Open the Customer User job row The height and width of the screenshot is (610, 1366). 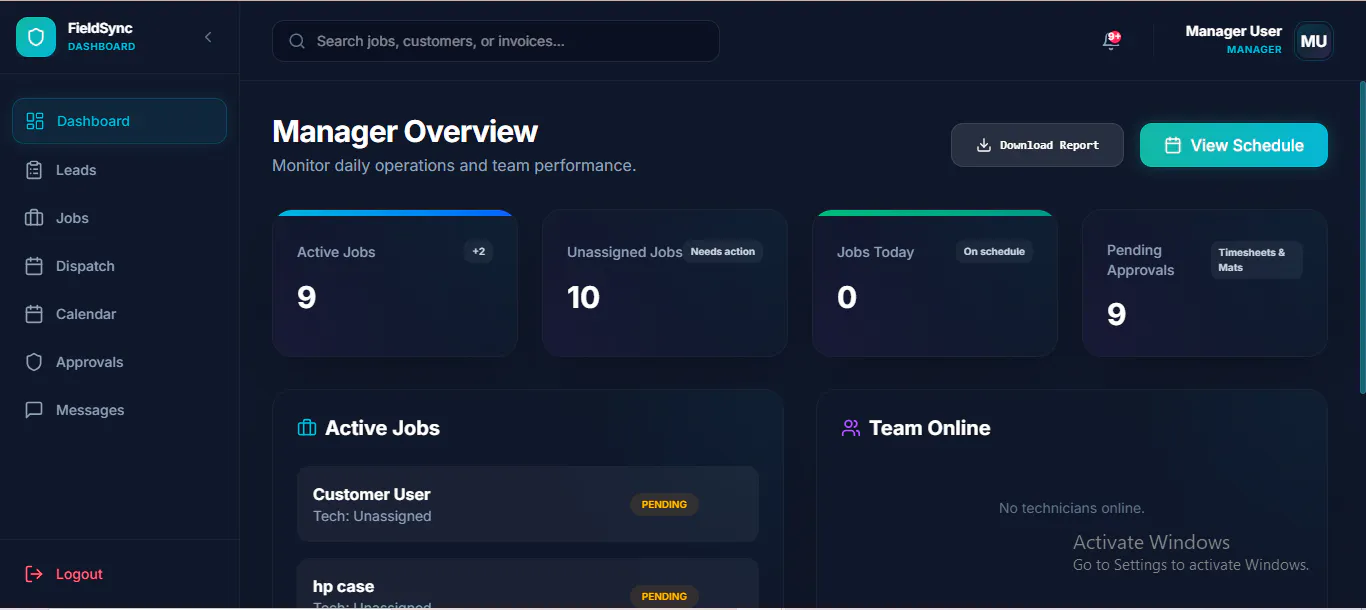coord(528,504)
